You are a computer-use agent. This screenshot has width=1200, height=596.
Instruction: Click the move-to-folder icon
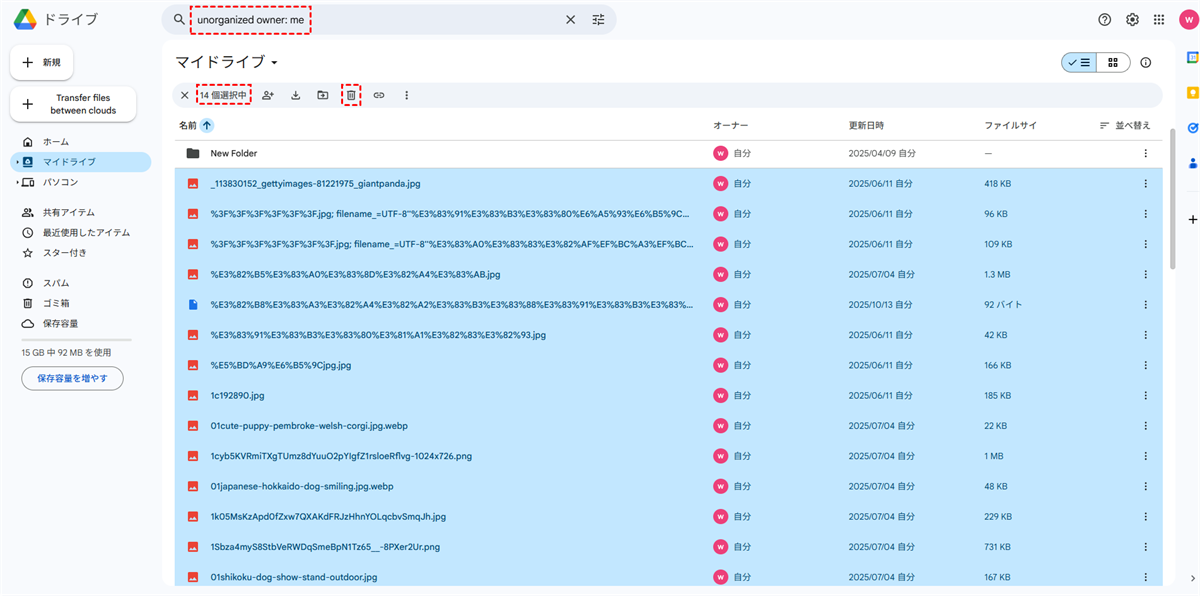pyautogui.click(x=323, y=95)
